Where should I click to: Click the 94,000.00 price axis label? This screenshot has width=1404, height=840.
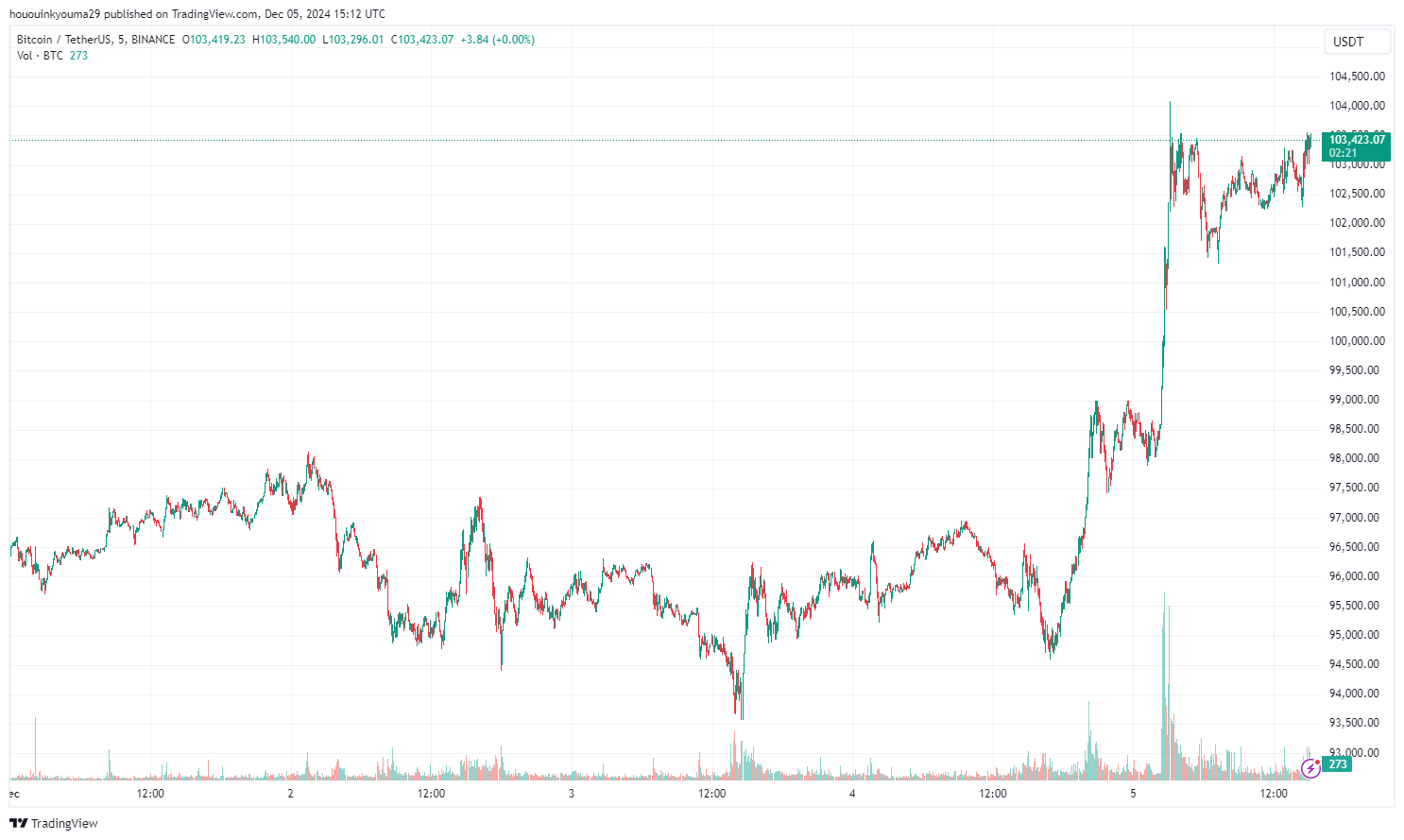coord(1354,694)
